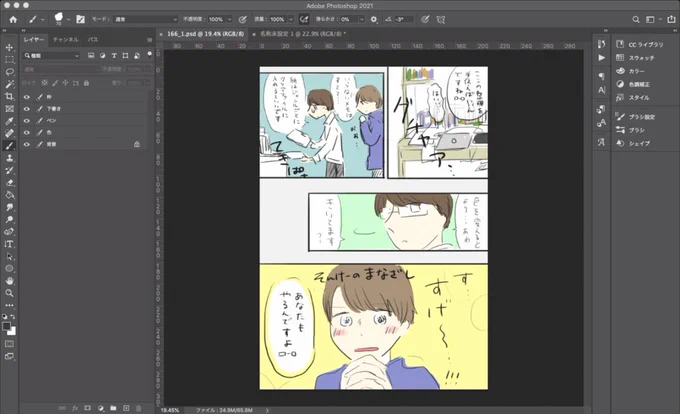
Task: Open the カラー panel
Action: [x=630, y=71]
